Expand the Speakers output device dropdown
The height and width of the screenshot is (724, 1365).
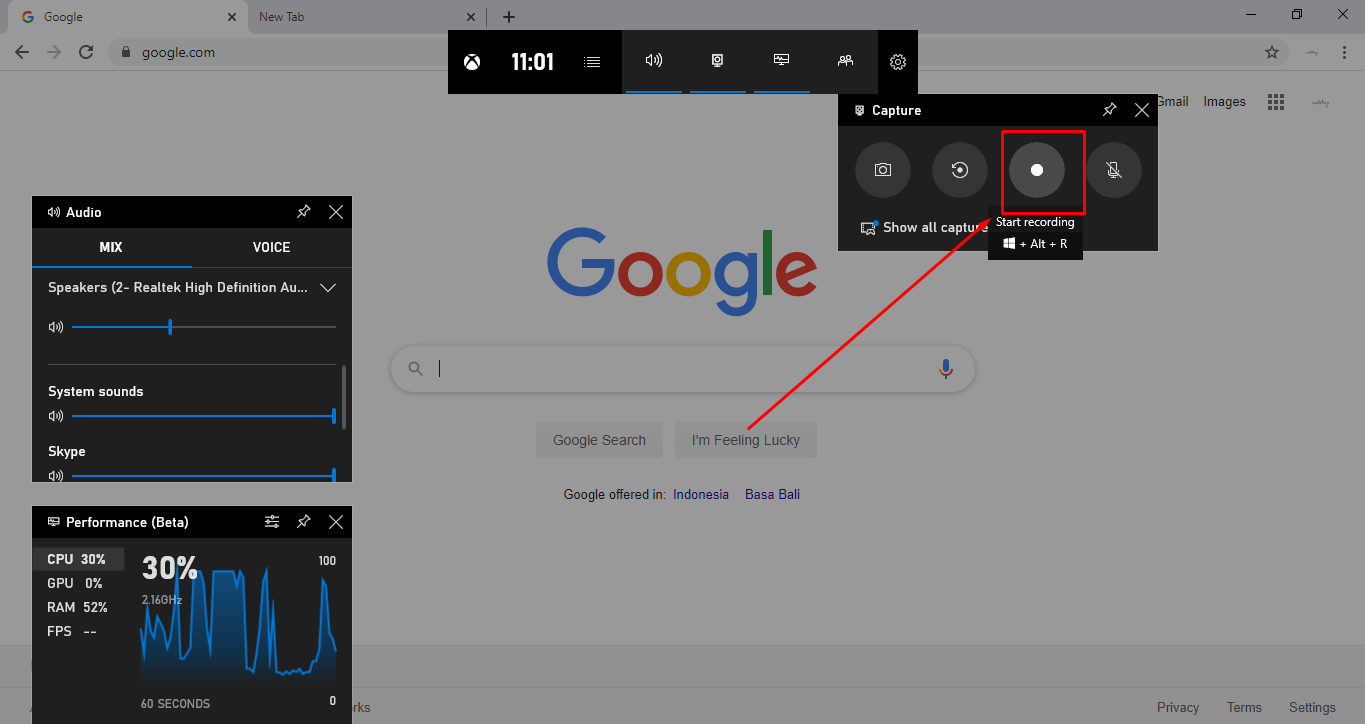point(328,287)
